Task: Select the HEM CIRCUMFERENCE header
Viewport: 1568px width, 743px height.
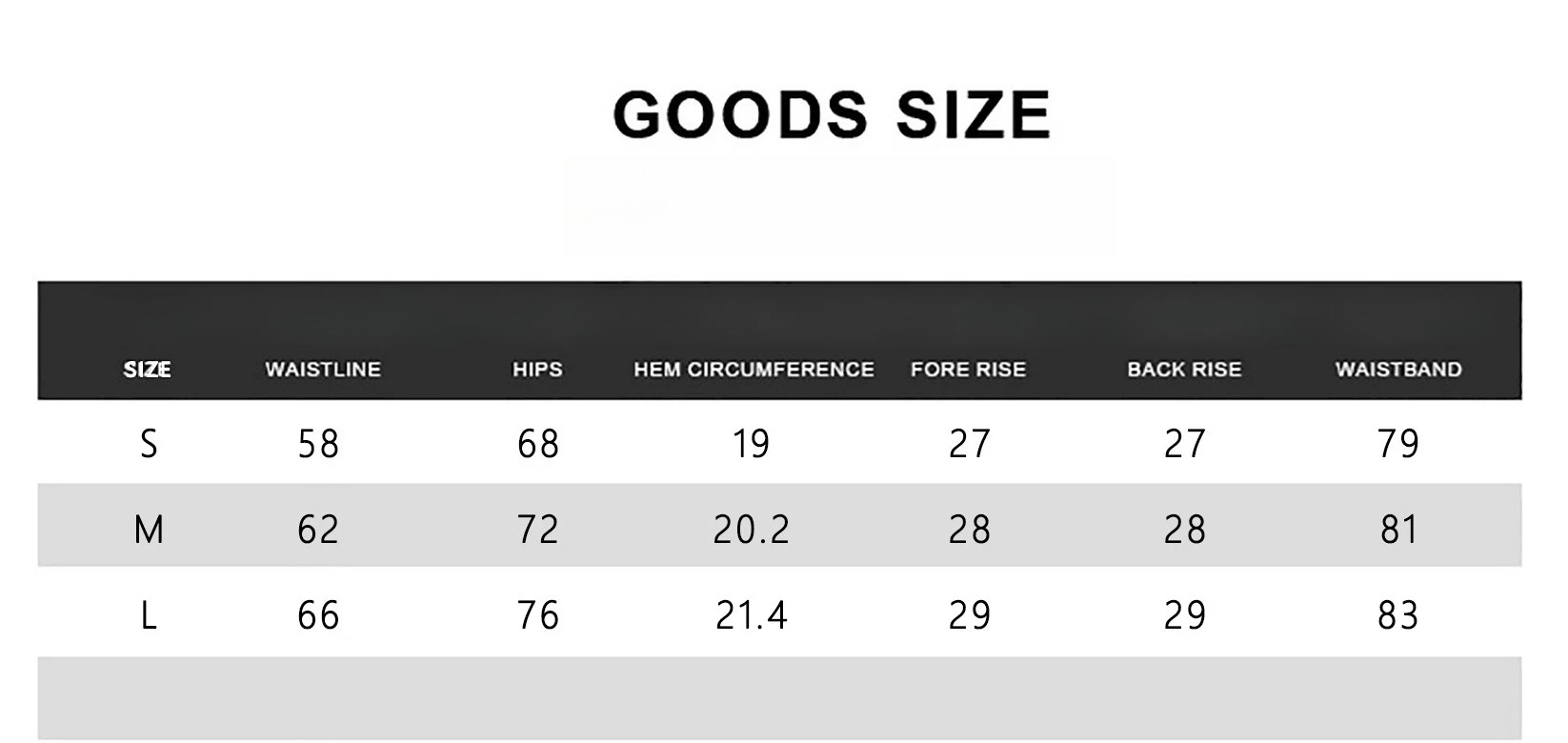Action: (754, 370)
